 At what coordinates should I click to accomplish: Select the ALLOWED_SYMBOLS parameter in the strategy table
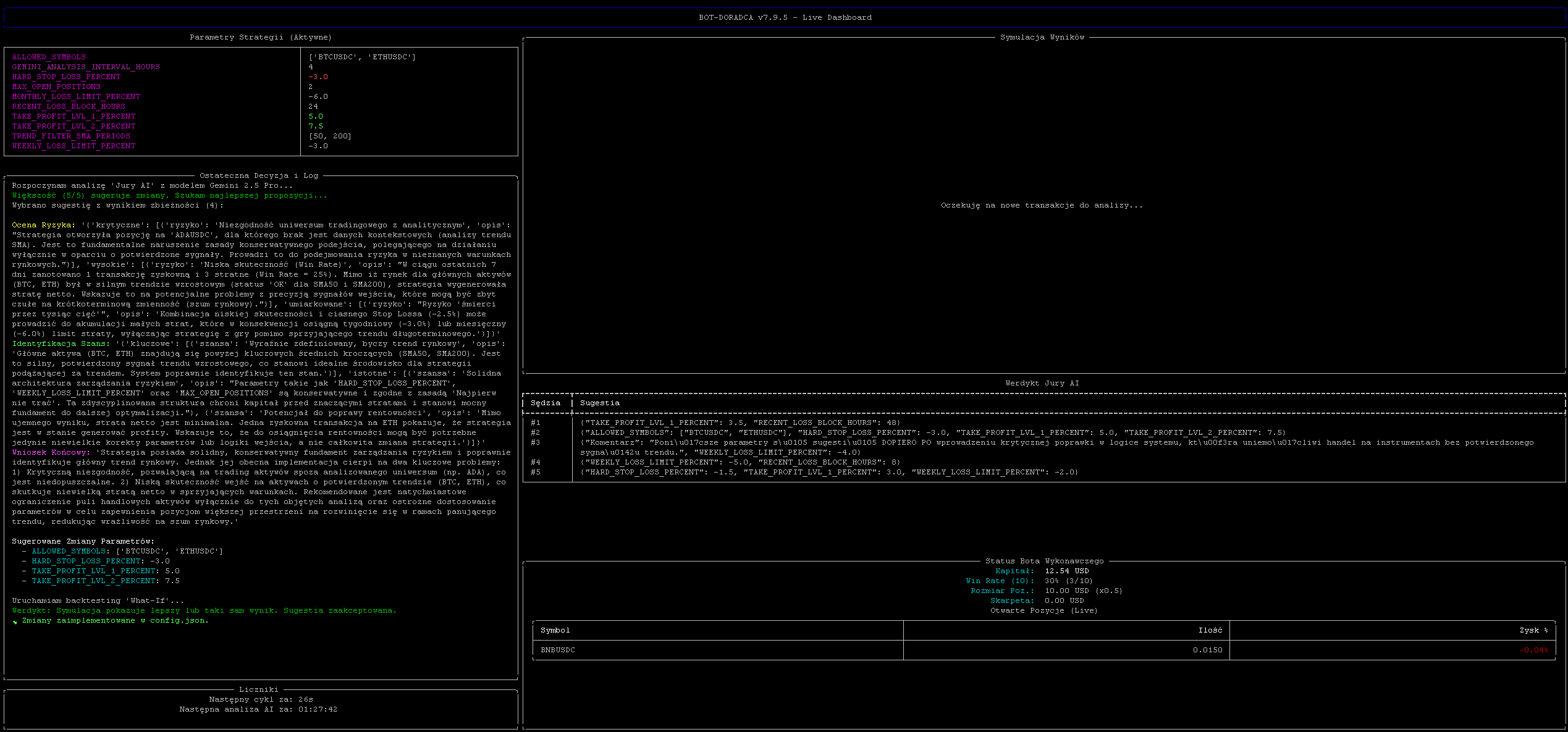[x=49, y=57]
